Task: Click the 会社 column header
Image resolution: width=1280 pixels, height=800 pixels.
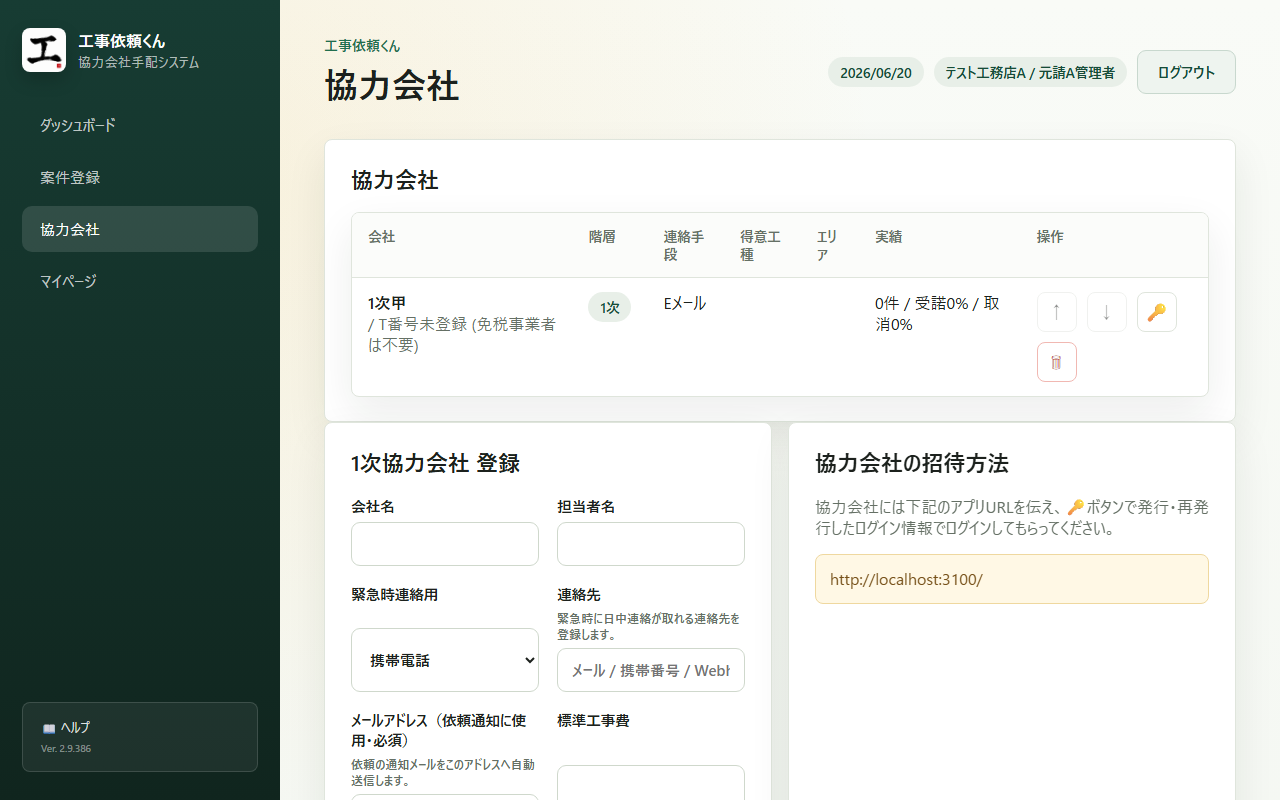Action: click(381, 237)
